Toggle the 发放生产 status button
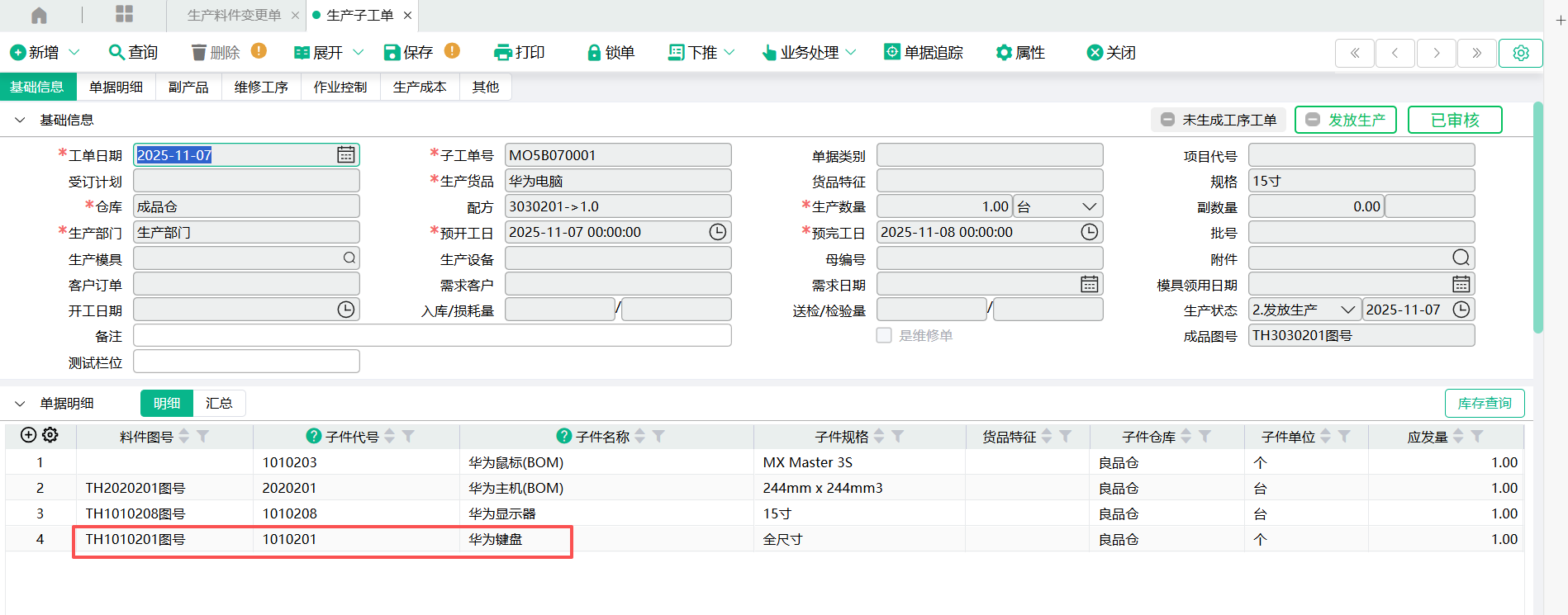Screen dimensions: 1568x615 coord(1345,120)
